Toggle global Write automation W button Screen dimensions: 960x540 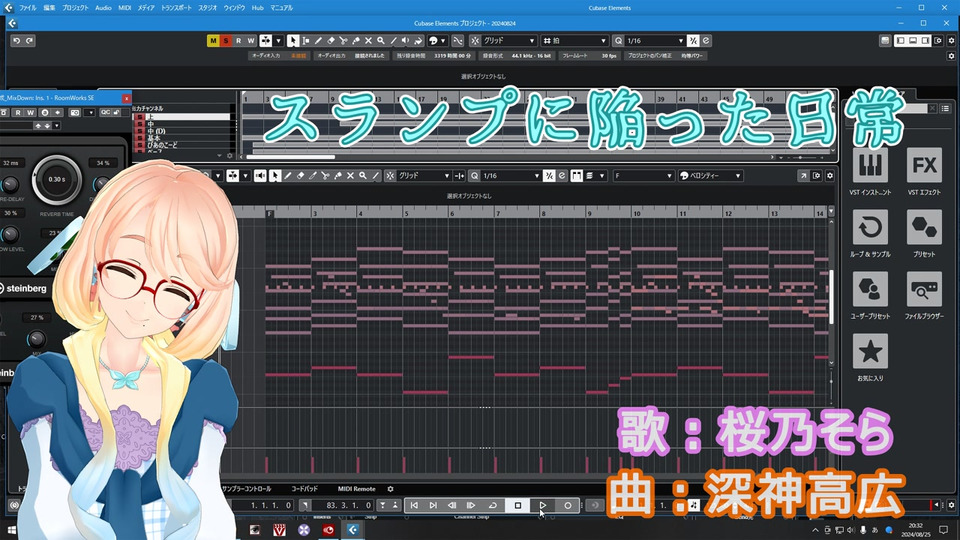tap(251, 40)
